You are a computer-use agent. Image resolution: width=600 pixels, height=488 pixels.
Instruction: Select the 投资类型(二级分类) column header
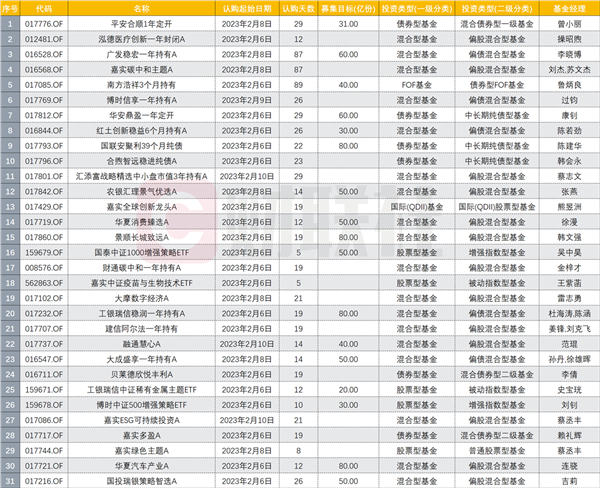tap(497, 8)
